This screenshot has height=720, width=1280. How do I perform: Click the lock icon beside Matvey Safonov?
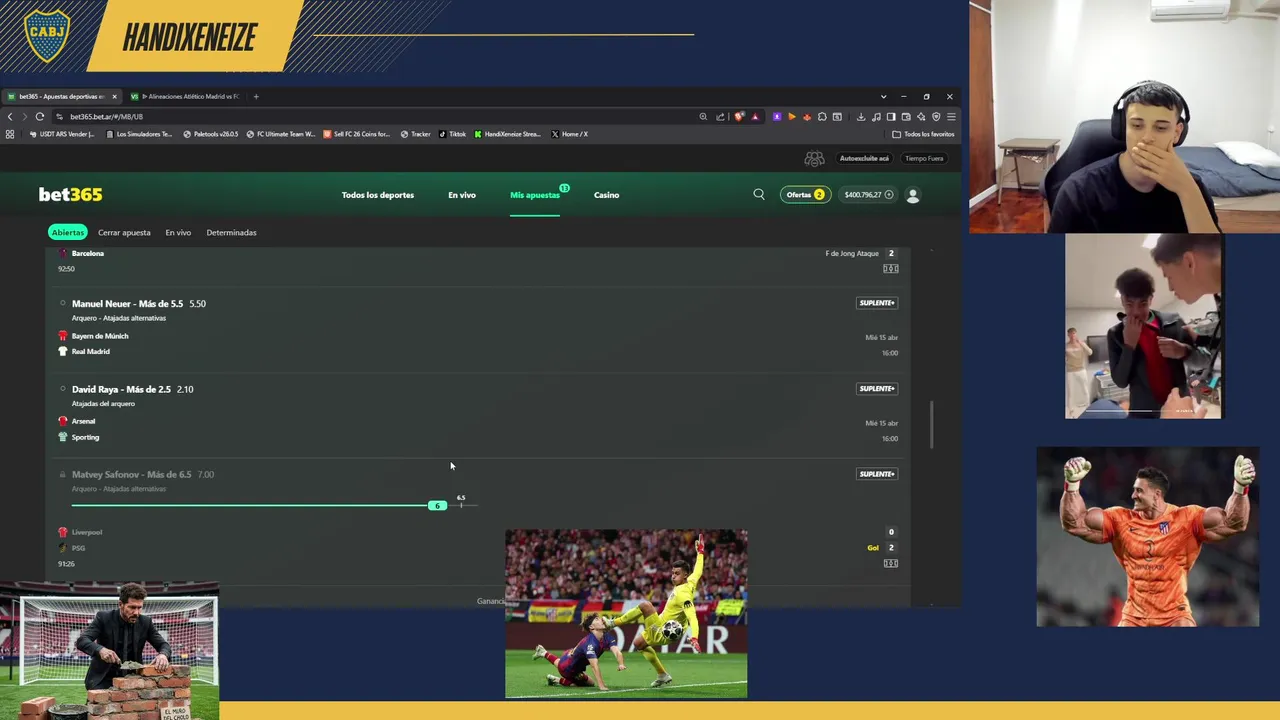62,474
